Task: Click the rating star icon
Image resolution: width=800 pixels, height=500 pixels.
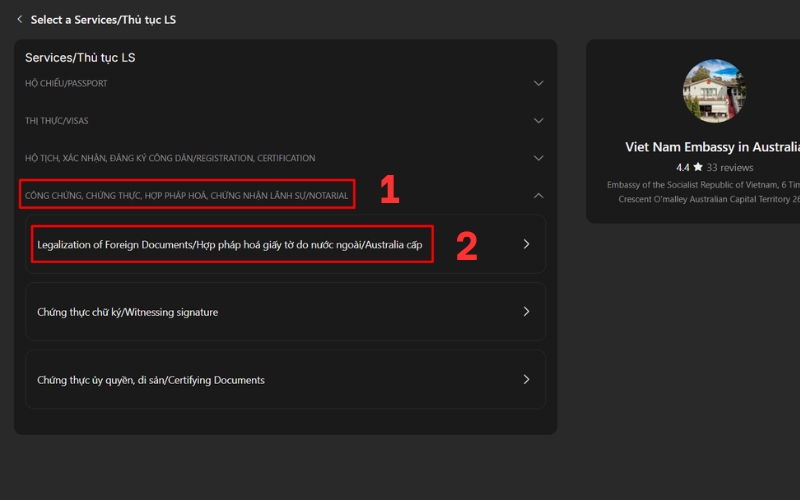Action: 698,167
